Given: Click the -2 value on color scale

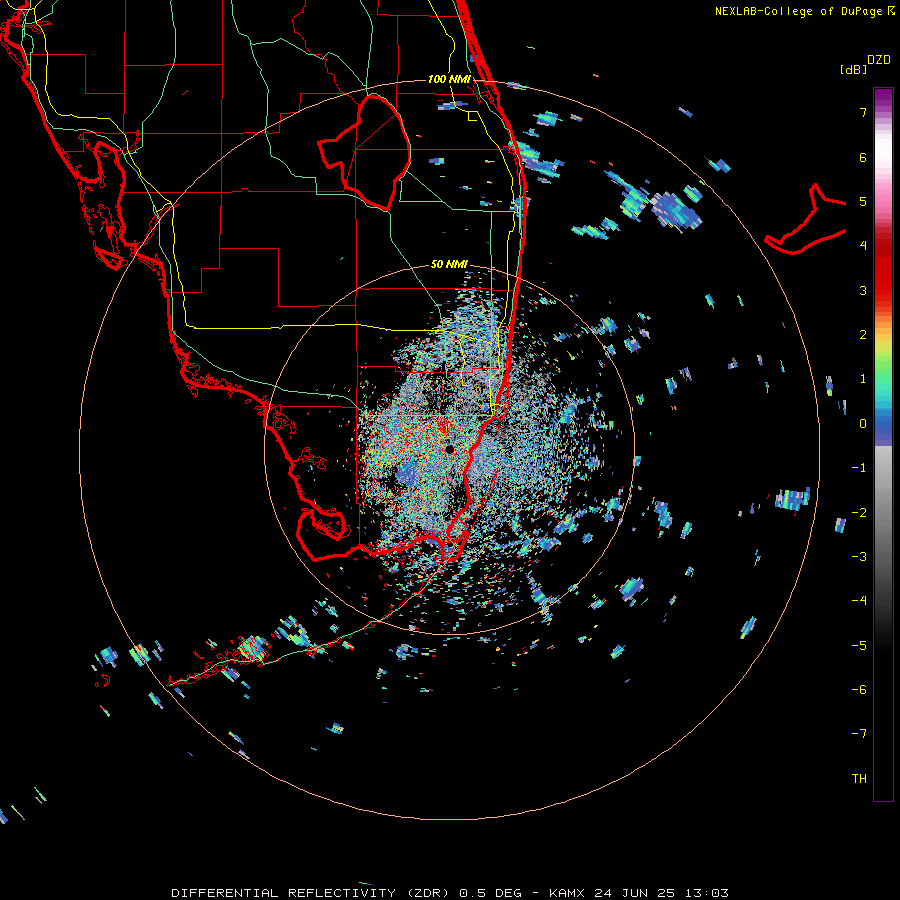Looking at the screenshot, I should pos(859,513).
